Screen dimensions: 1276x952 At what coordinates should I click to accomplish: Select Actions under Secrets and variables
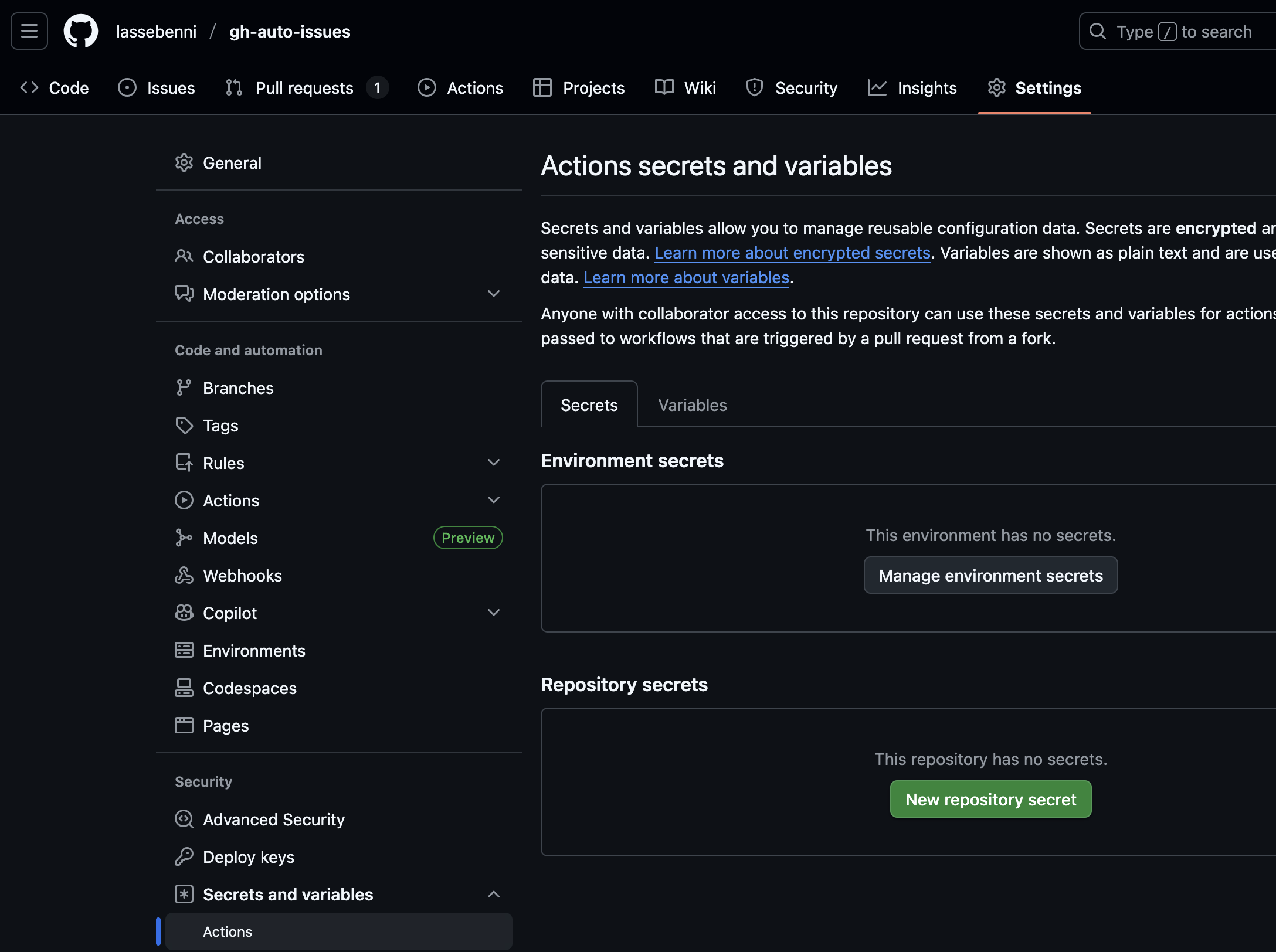point(228,931)
